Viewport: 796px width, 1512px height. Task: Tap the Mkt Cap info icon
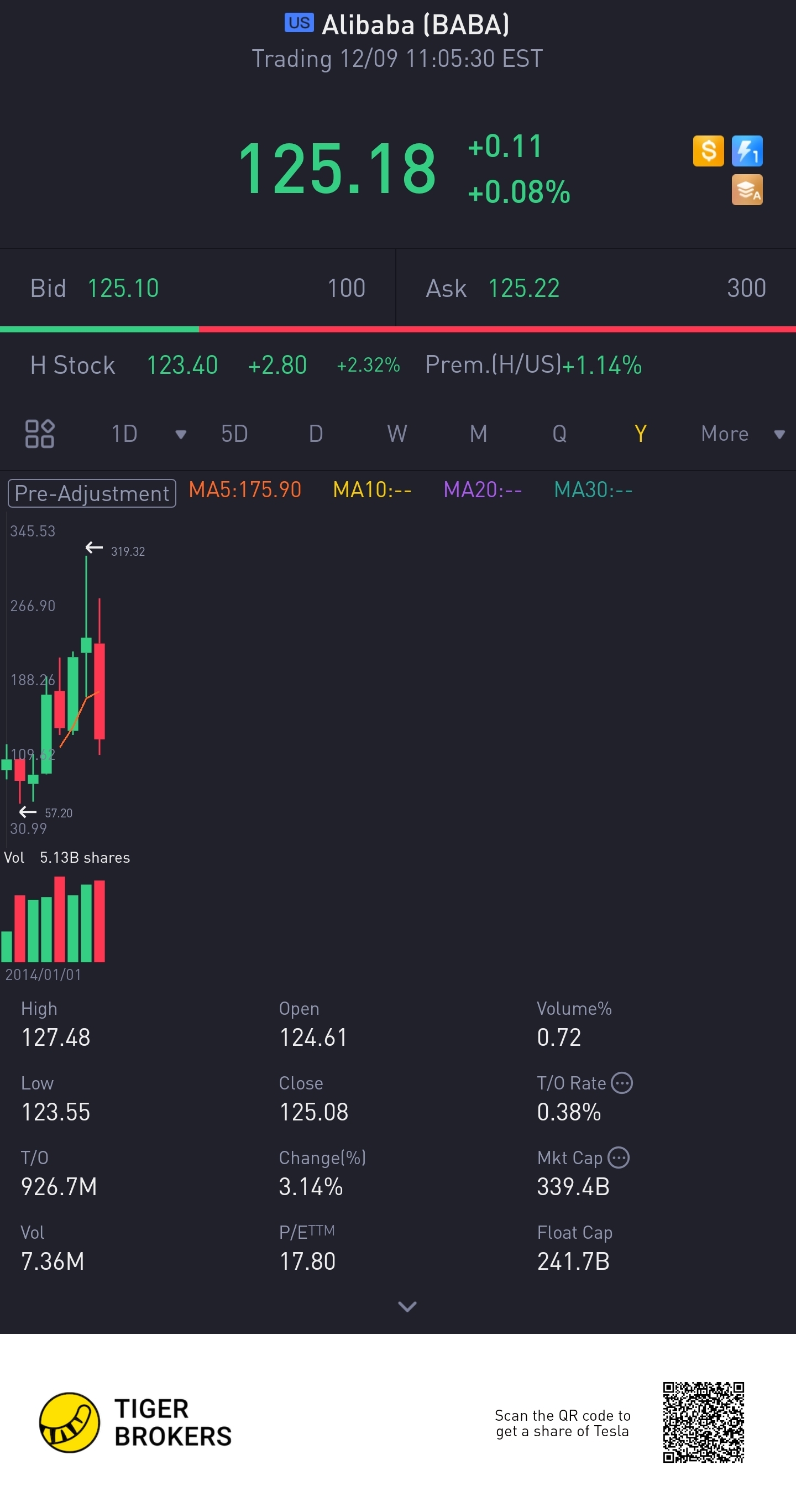(x=618, y=1158)
